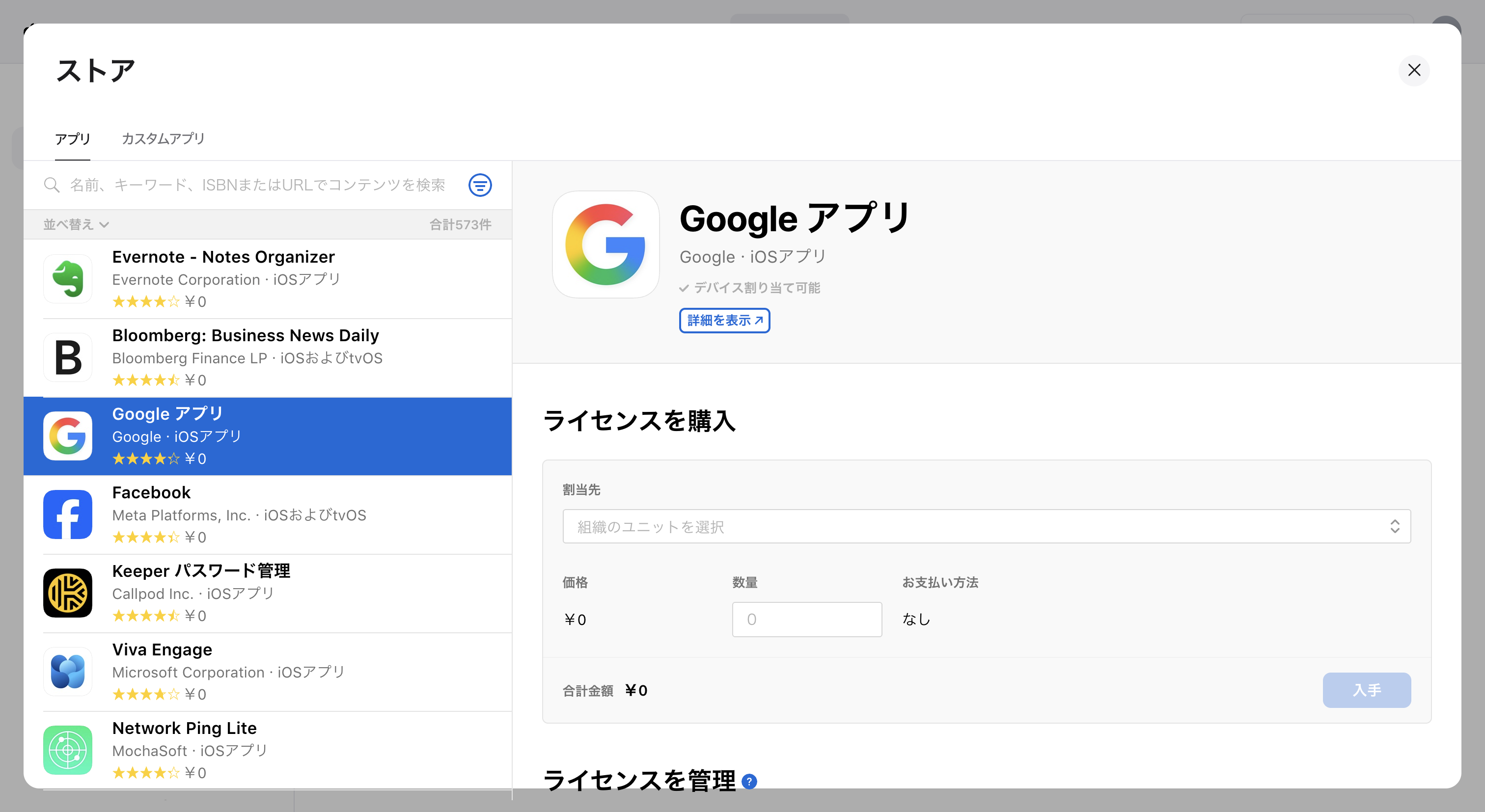
Task: Click the ライセンスを購入 heading
Action: click(x=639, y=420)
